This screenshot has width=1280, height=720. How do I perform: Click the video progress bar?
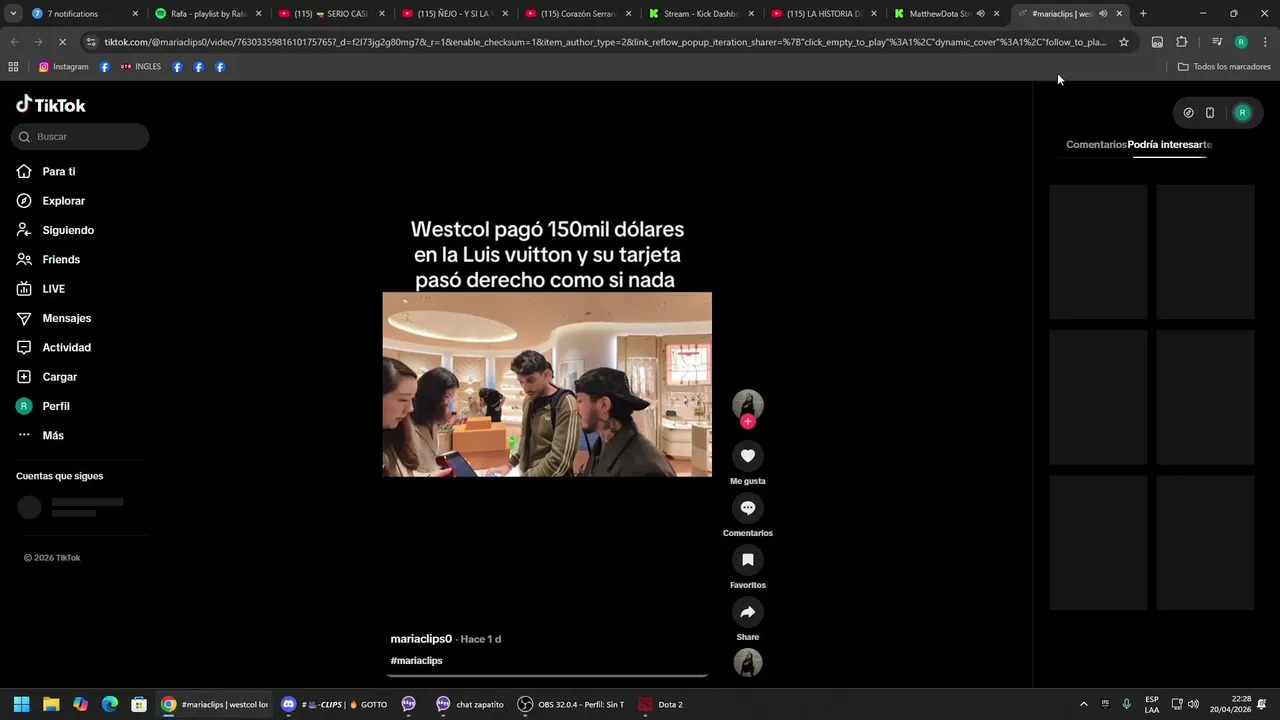click(x=547, y=676)
